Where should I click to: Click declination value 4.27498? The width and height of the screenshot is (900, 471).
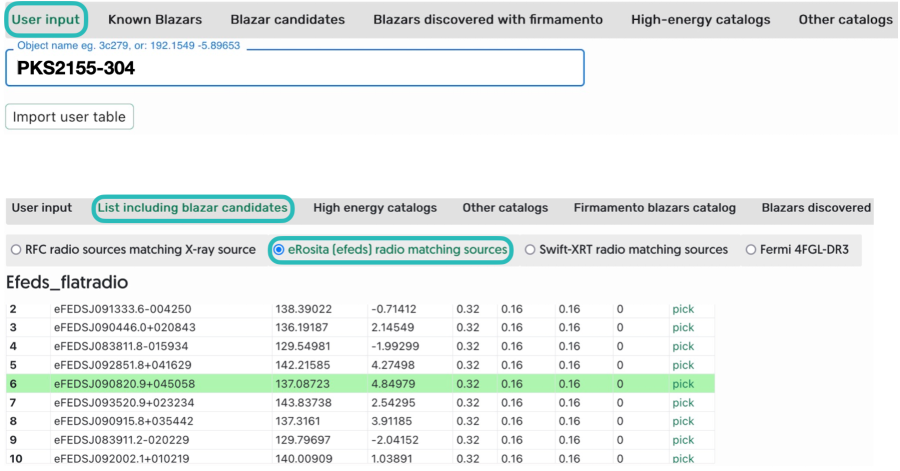[393, 365]
